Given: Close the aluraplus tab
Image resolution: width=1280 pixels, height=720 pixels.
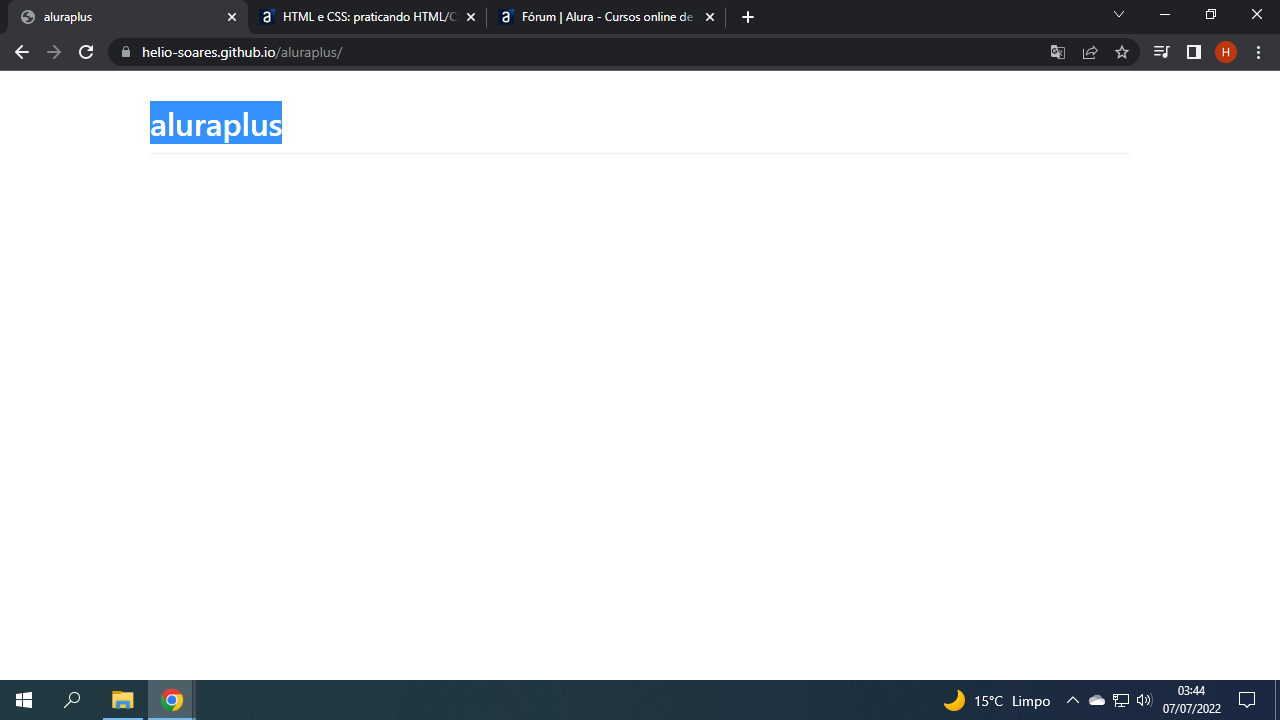Looking at the screenshot, I should 232,17.
